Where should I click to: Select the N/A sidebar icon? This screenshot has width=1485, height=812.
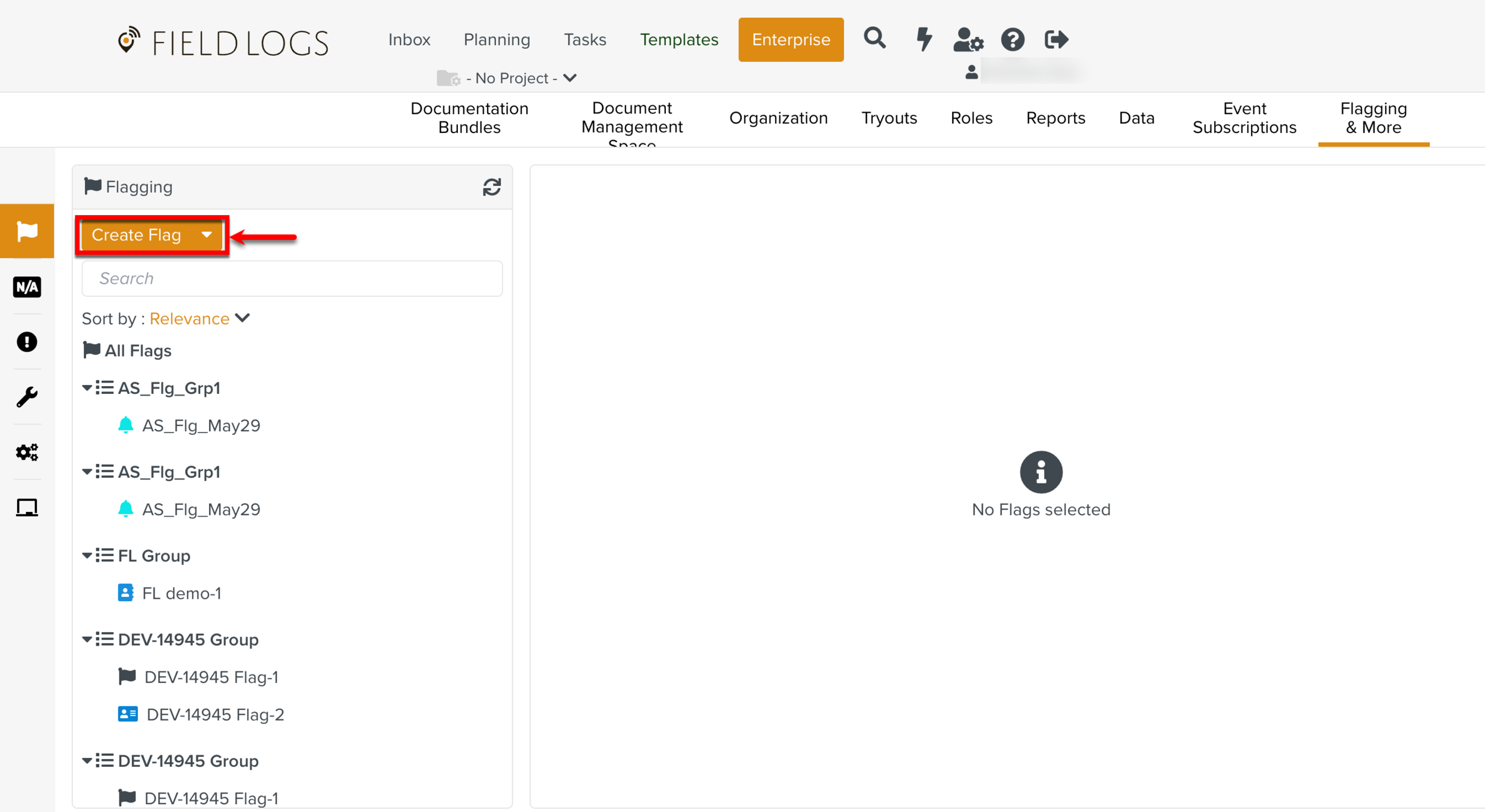point(27,287)
